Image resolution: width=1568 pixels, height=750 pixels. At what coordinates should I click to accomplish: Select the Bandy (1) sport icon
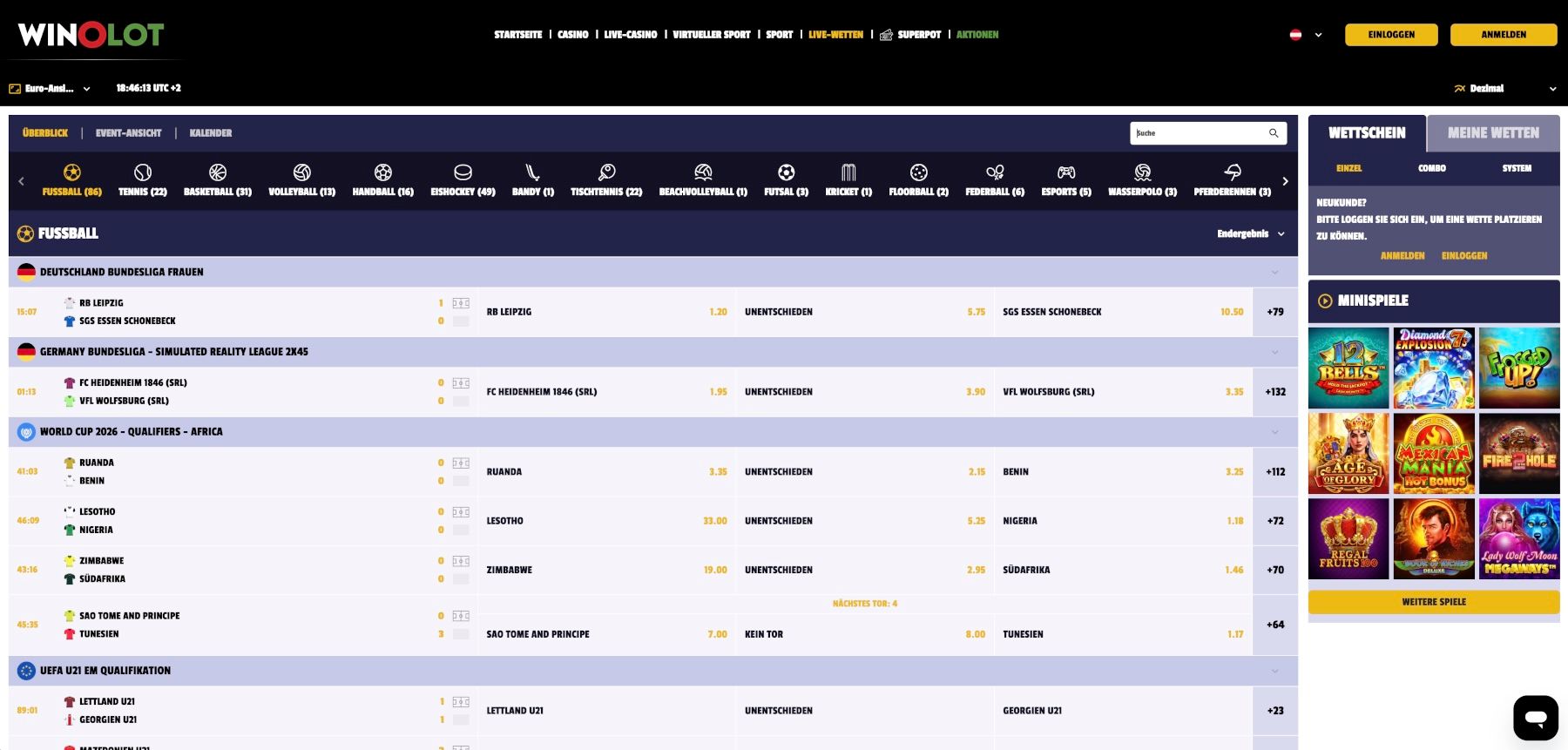click(533, 172)
